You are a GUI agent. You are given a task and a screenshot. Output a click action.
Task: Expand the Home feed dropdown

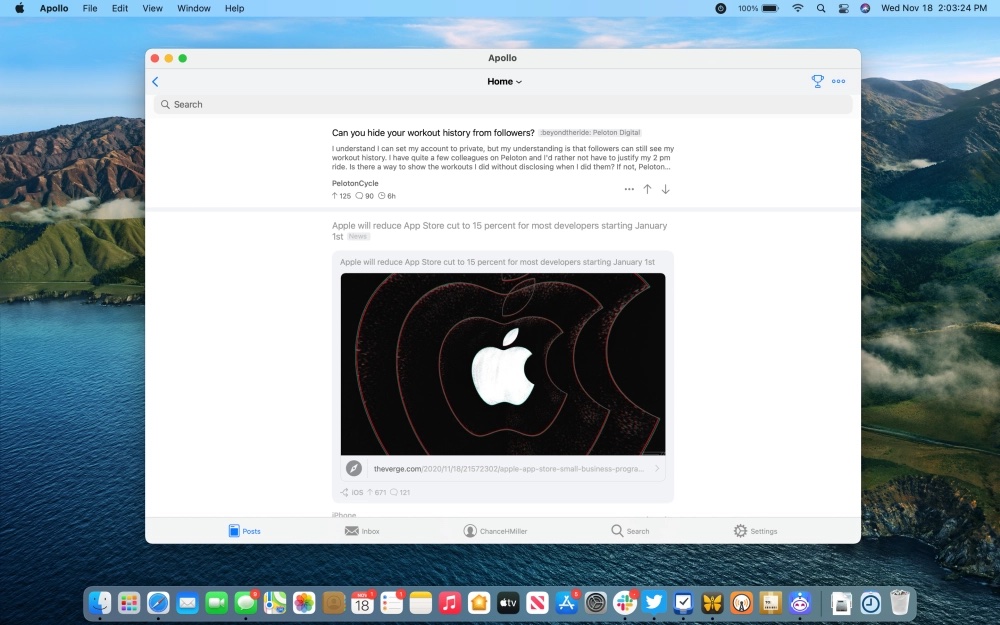[504, 82]
